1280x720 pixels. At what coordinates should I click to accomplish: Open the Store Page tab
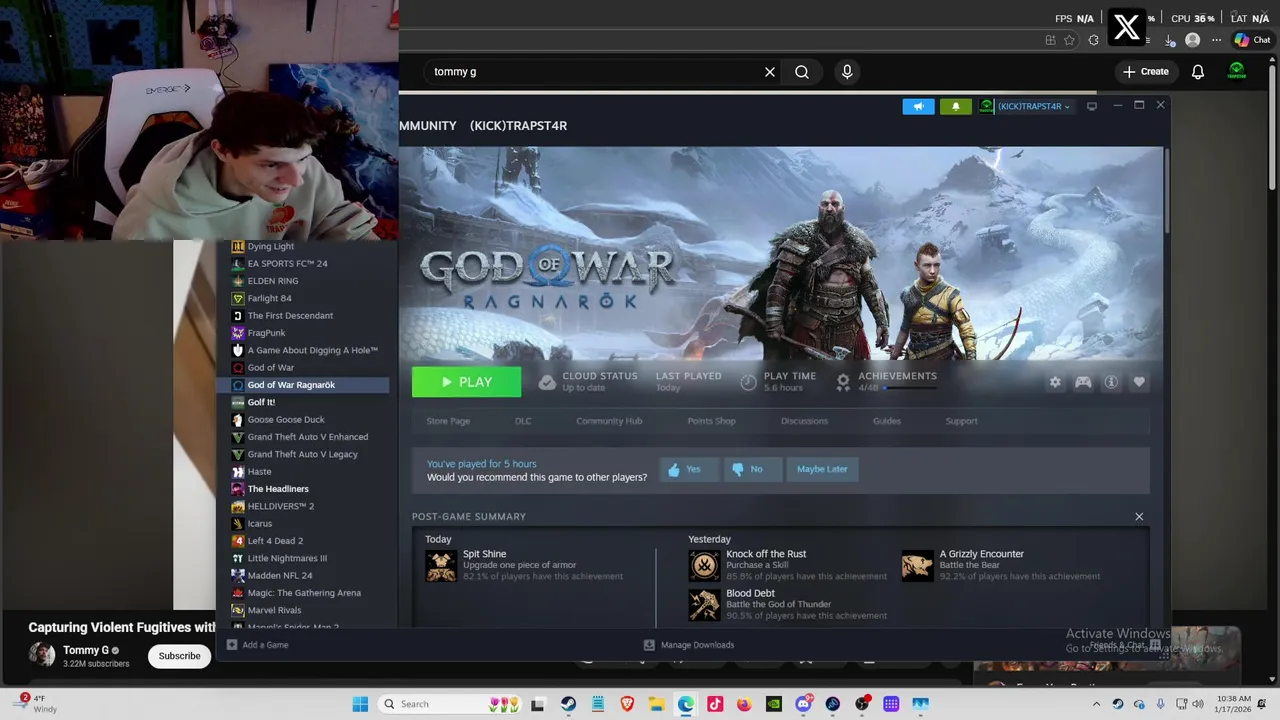point(448,421)
